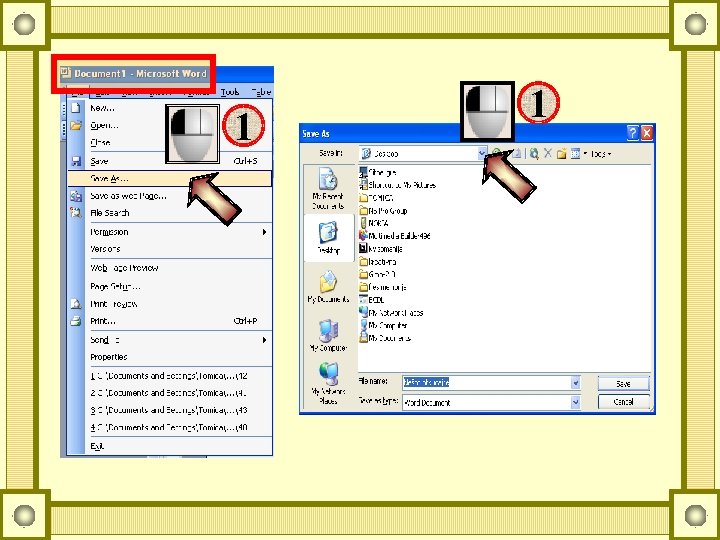Click the Open folder icon in File menu
Screen dimensions: 720x540
[76, 125]
